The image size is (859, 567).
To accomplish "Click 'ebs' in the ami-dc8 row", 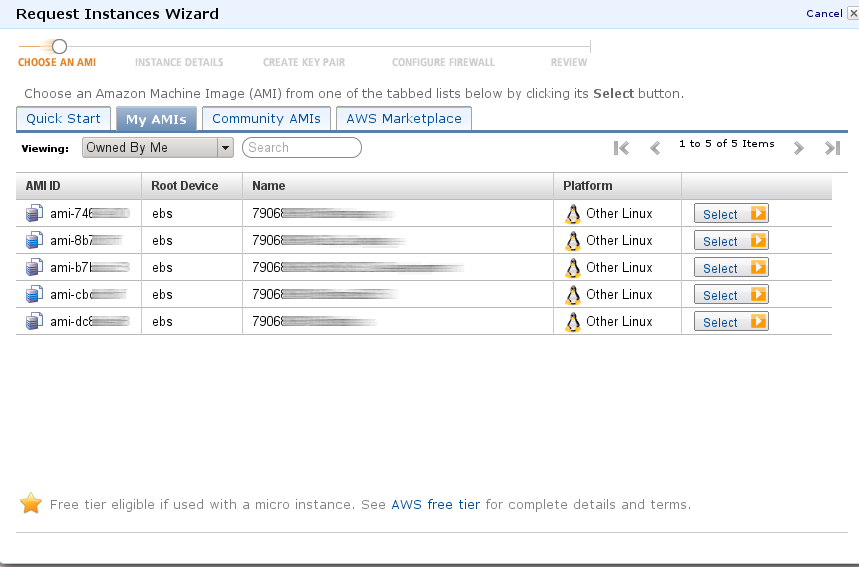I will click(x=162, y=322).
